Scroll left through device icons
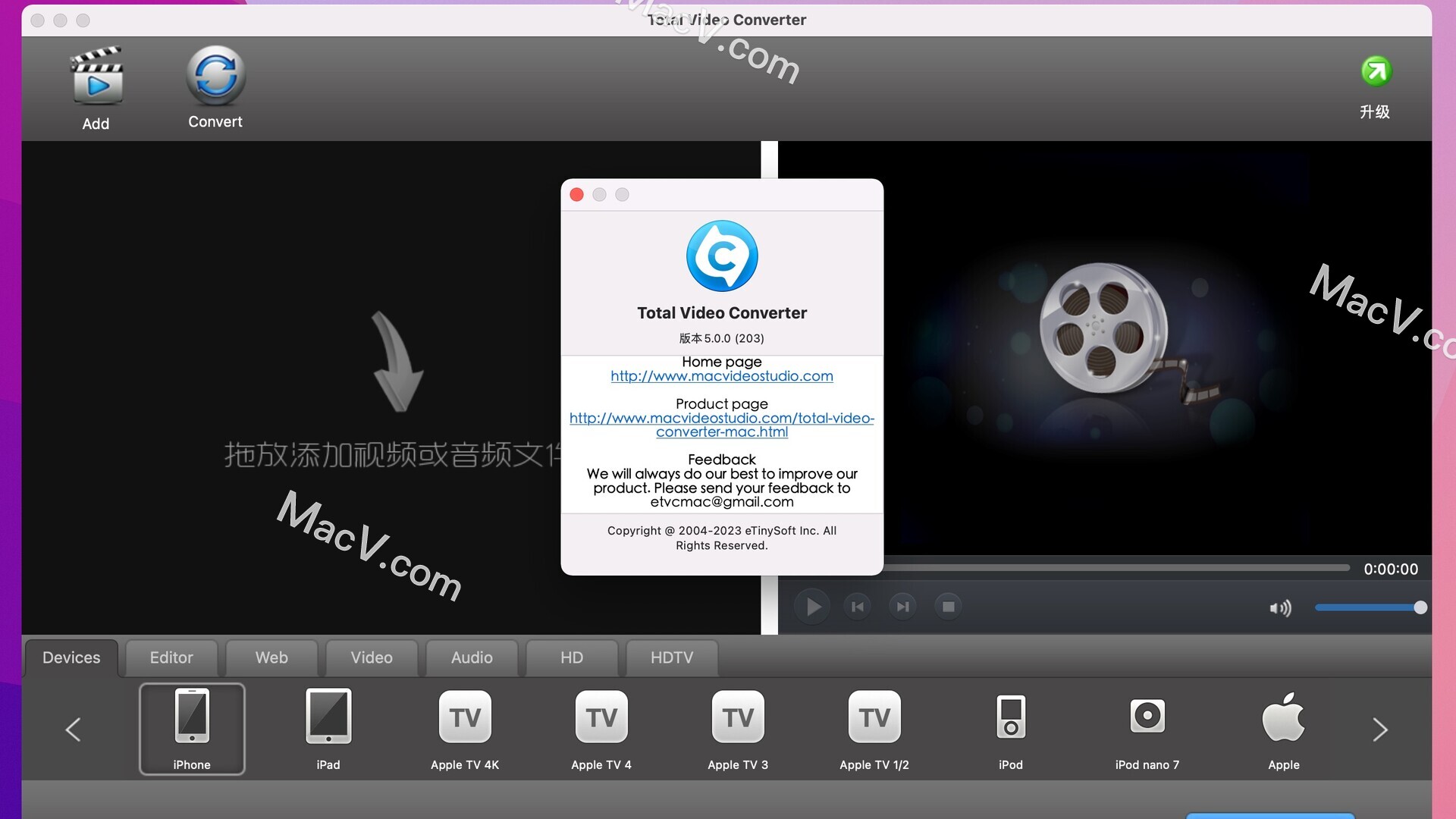Image resolution: width=1456 pixels, height=819 pixels. tap(72, 727)
